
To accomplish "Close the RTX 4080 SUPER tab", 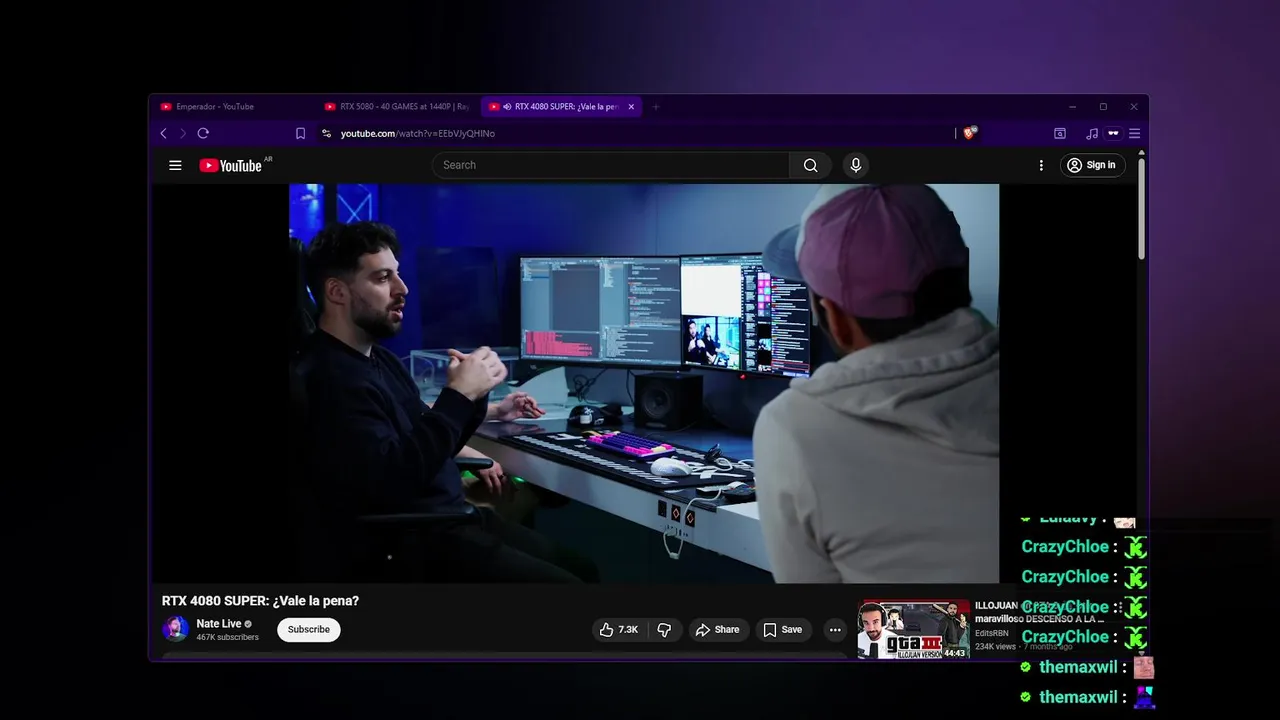I will (631, 107).
